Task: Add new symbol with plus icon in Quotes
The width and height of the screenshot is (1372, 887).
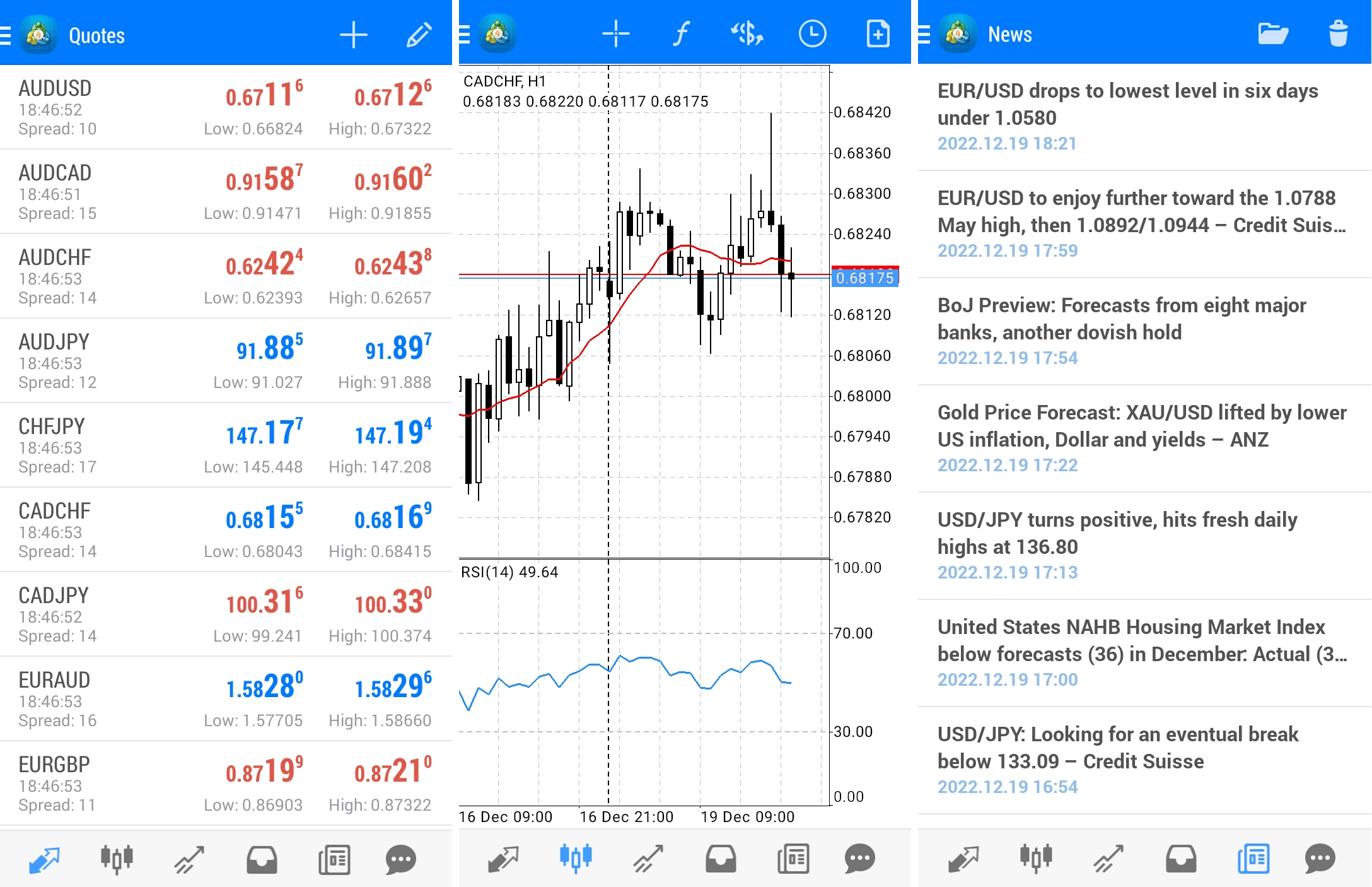Action: pos(354,35)
